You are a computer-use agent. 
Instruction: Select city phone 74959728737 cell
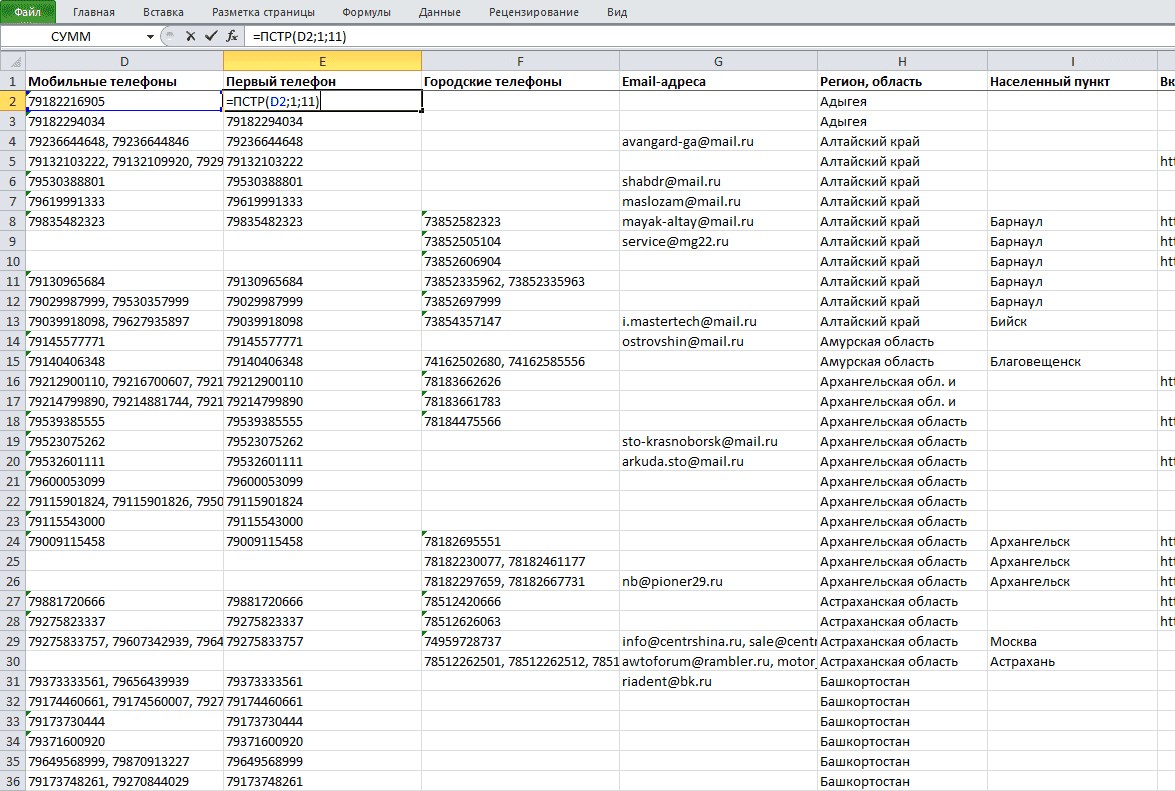click(520, 641)
